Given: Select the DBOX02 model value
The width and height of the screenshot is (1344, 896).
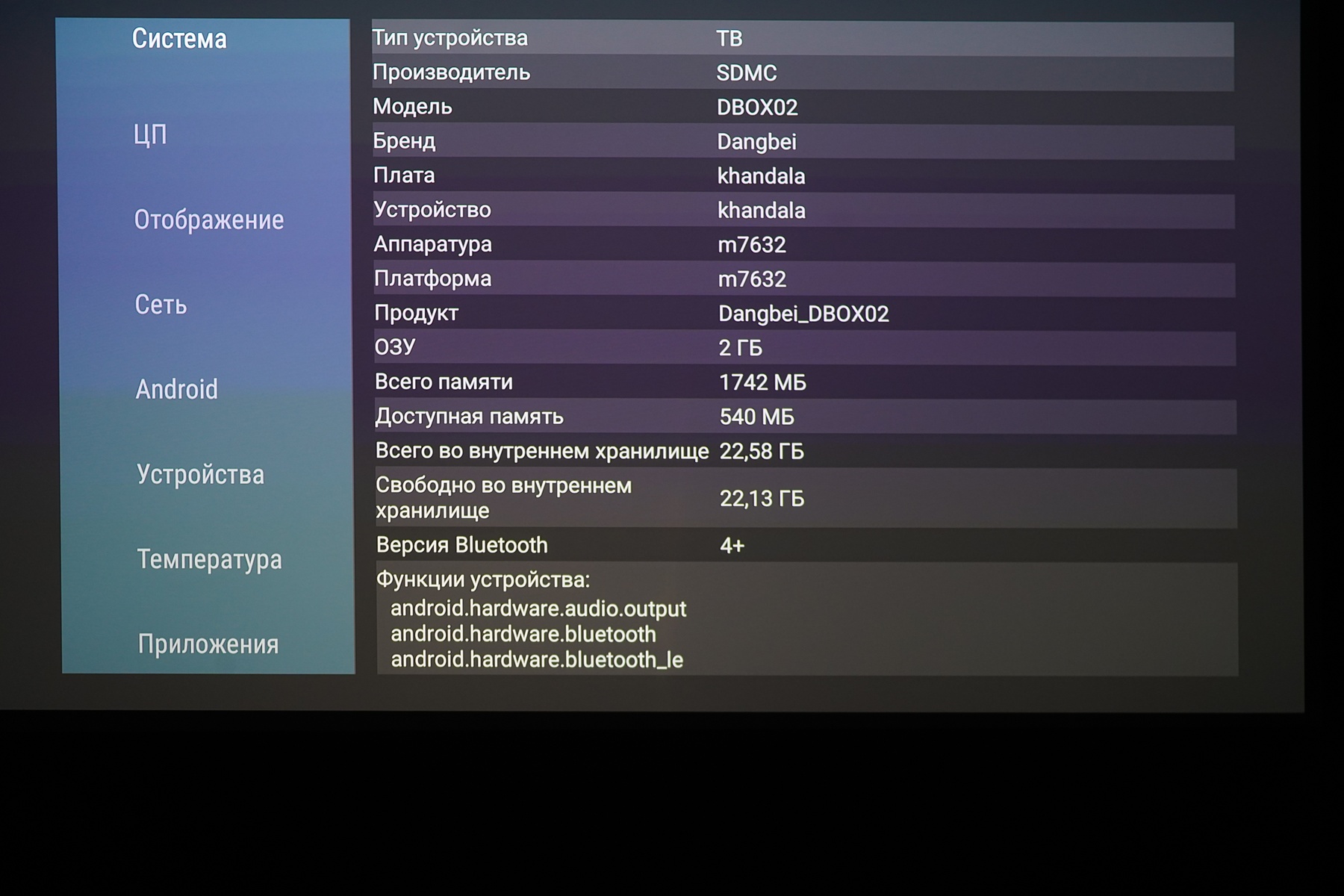Looking at the screenshot, I should point(757,108).
